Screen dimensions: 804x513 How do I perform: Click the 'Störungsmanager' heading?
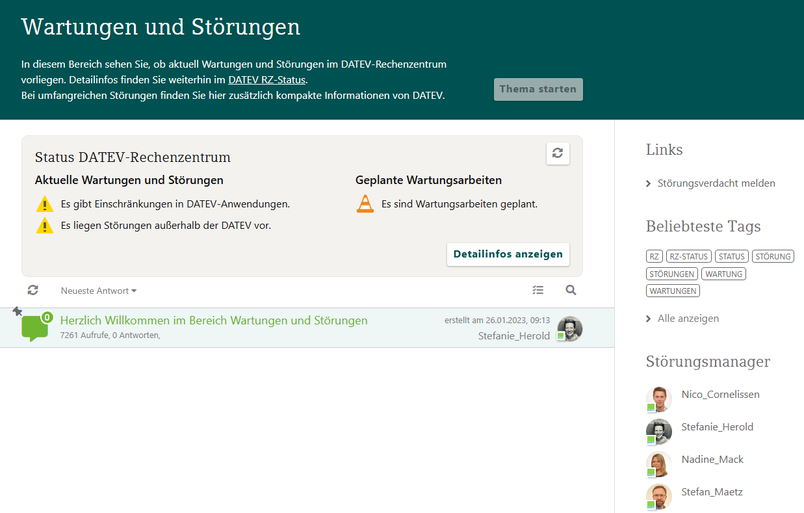(708, 362)
